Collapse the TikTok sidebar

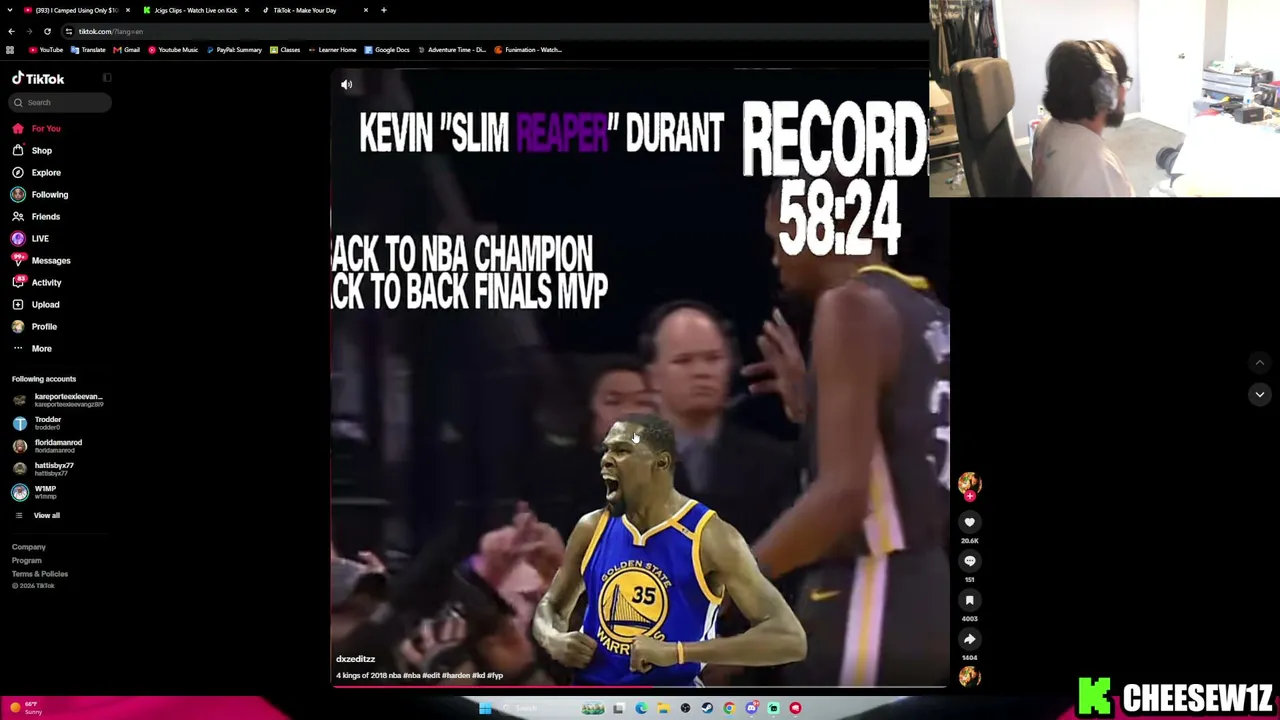point(107,78)
